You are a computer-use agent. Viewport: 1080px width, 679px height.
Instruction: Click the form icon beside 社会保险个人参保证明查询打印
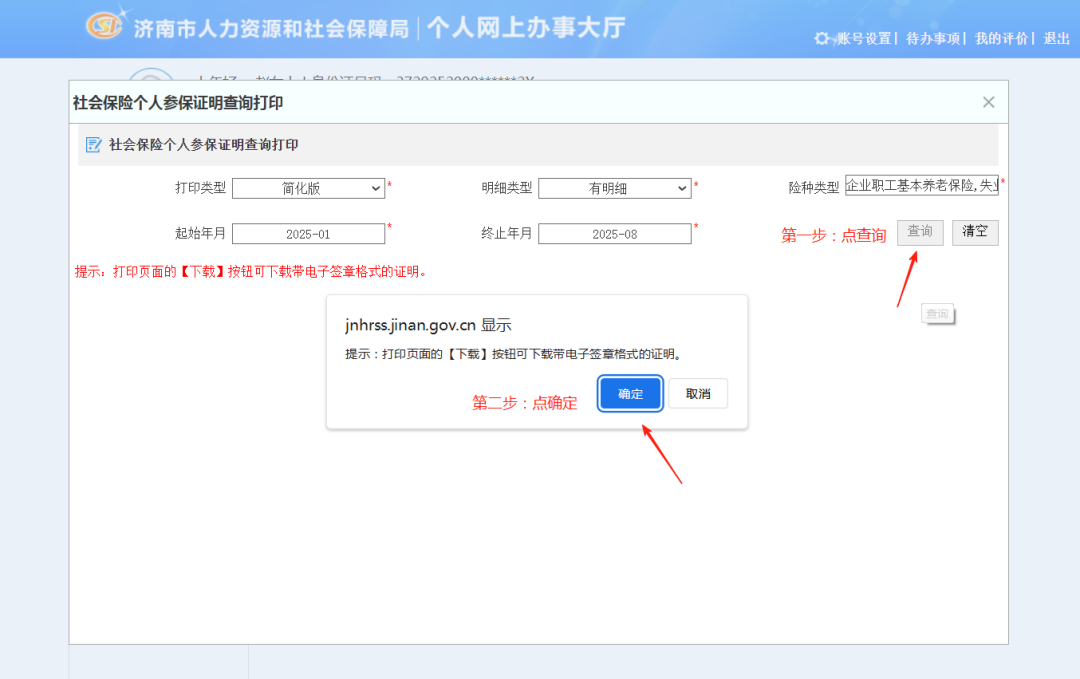coord(93,145)
